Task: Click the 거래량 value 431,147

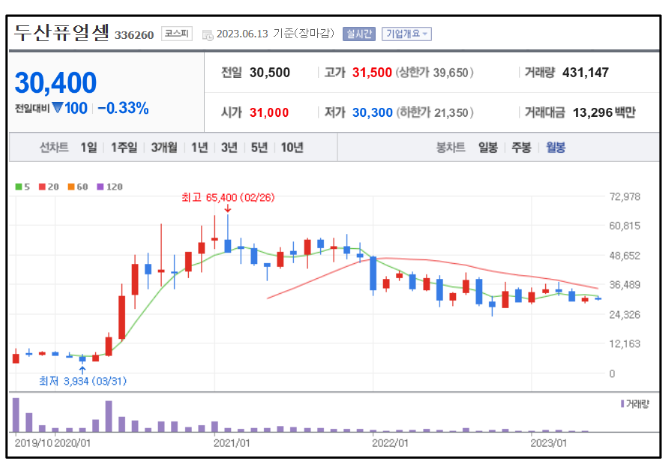Action: (585, 72)
